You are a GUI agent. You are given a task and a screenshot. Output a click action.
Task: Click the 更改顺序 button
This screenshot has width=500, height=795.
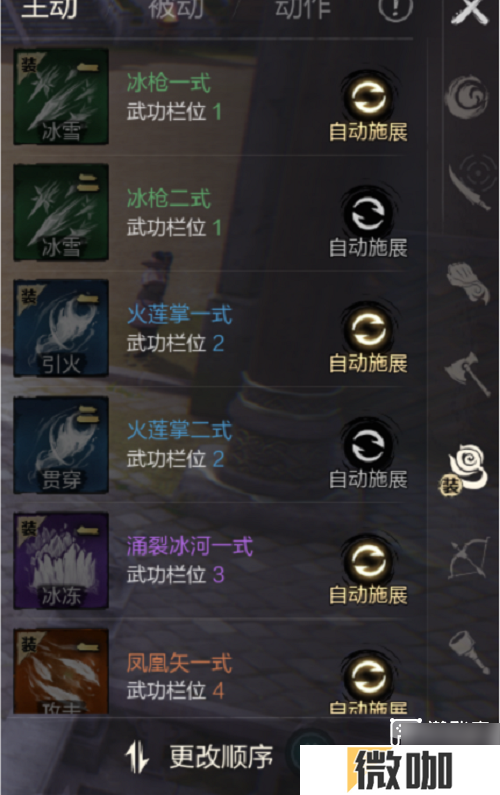tap(199, 756)
